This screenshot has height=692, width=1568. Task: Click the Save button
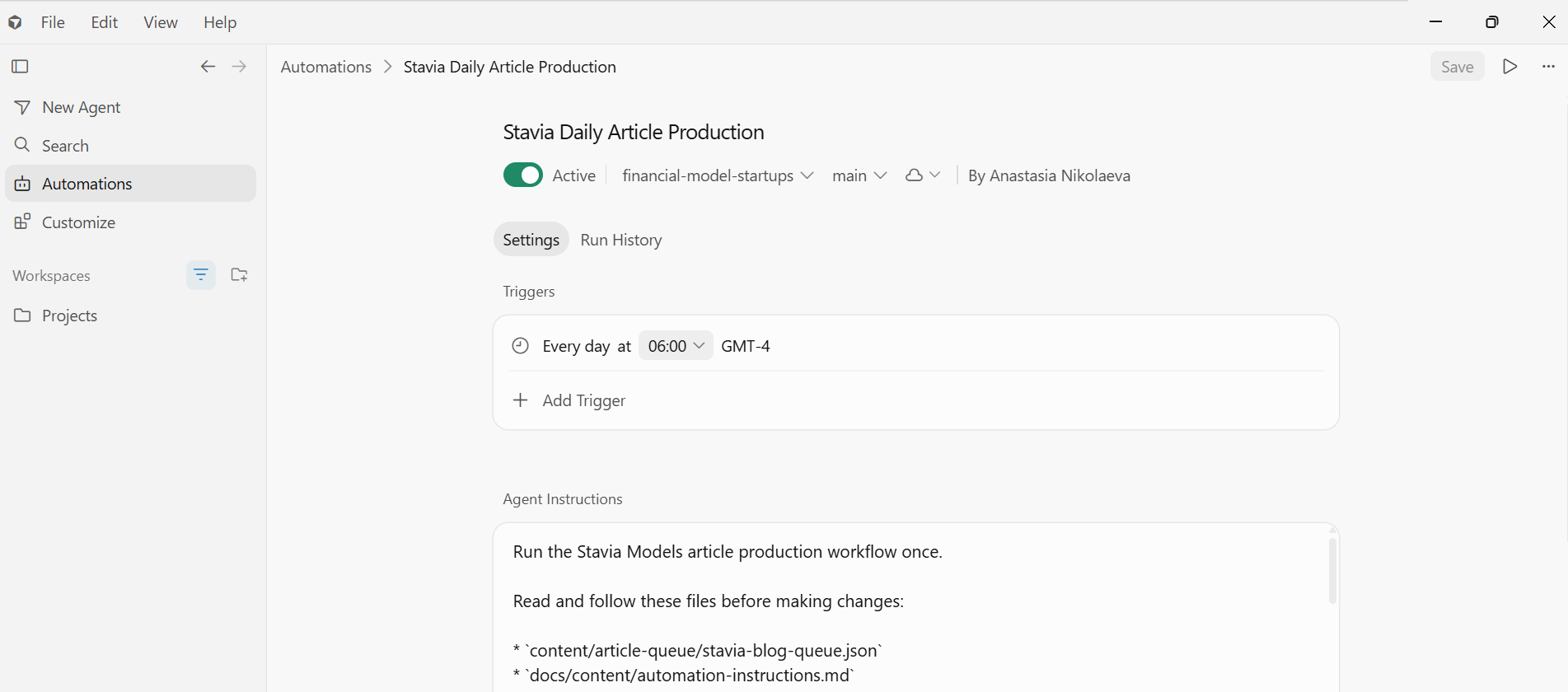[1458, 67]
